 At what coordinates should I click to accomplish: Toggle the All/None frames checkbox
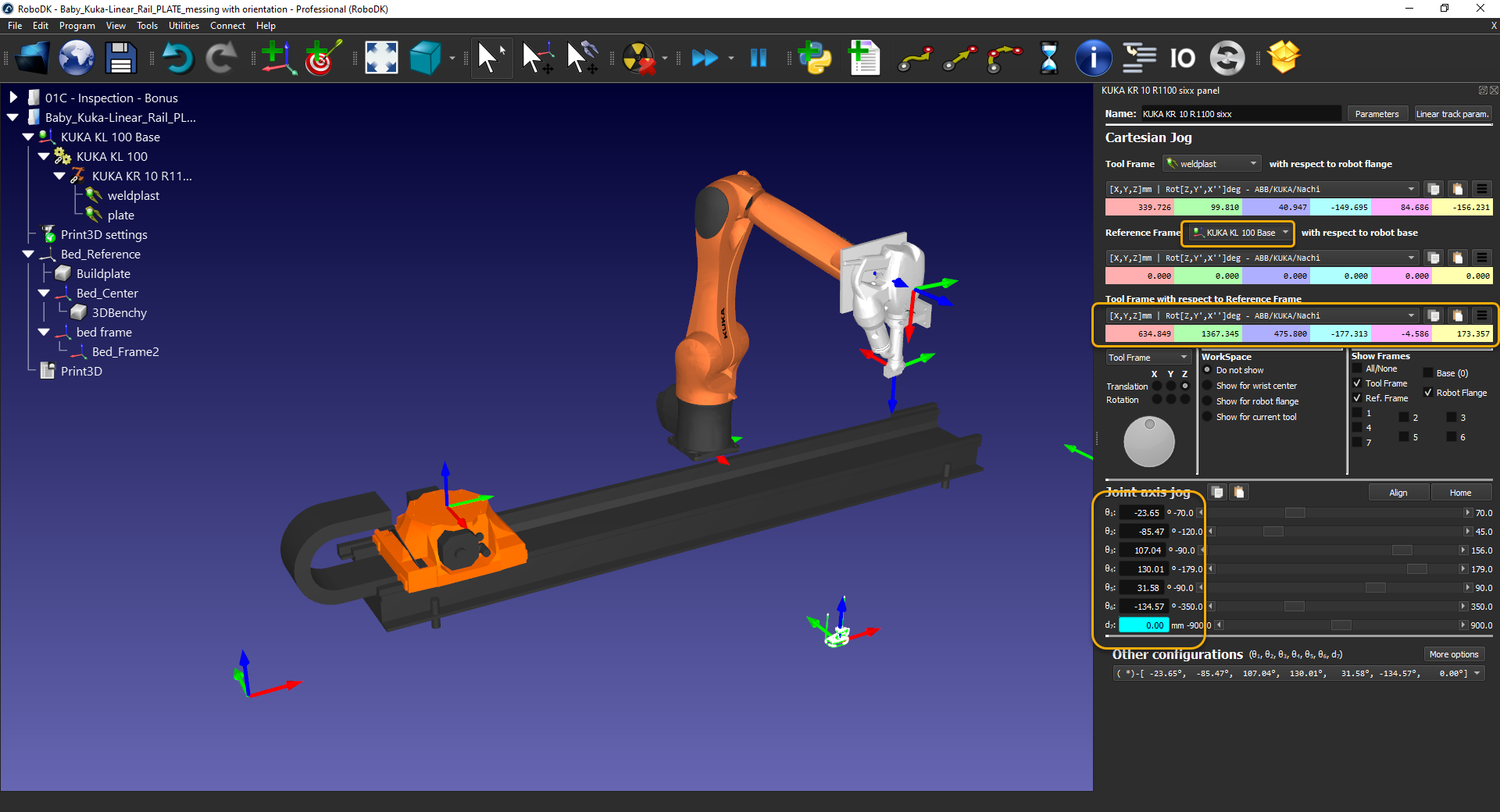(1358, 369)
